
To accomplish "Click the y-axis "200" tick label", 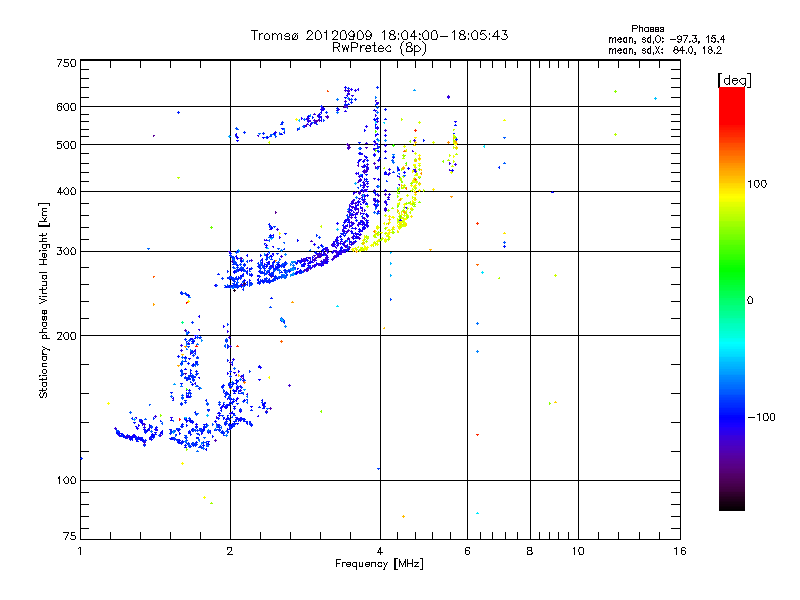I will tap(66, 336).
